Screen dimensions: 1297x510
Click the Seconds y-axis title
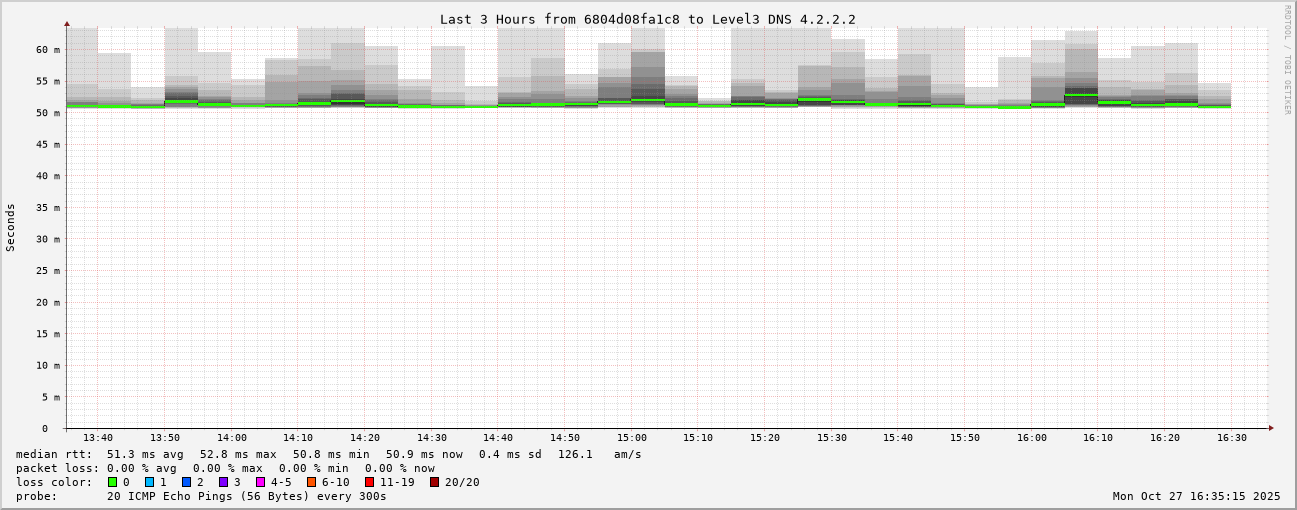pos(11,227)
